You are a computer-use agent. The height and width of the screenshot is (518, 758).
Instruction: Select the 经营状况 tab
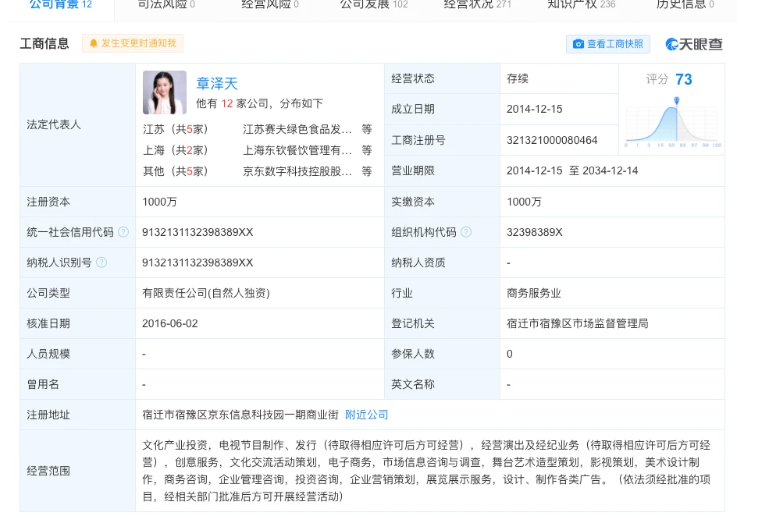coord(477,5)
